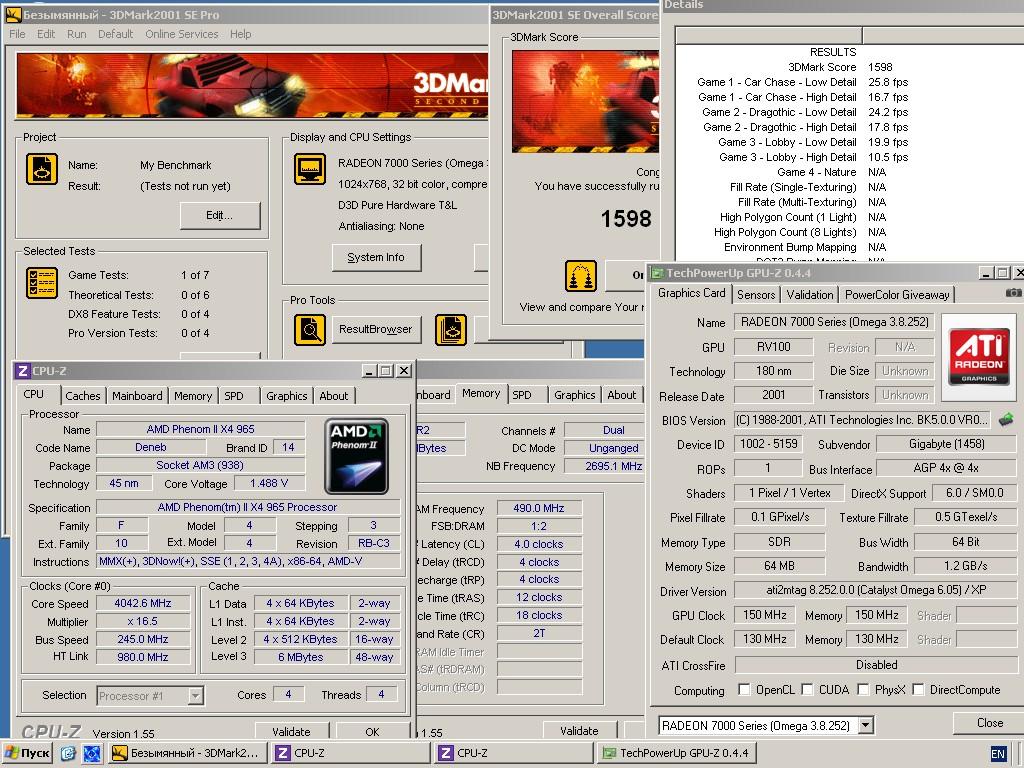This screenshot has width=1024, height=768.
Task: Click the ResultBrowser magnifier icon in Pro Tools
Action: click(310, 329)
